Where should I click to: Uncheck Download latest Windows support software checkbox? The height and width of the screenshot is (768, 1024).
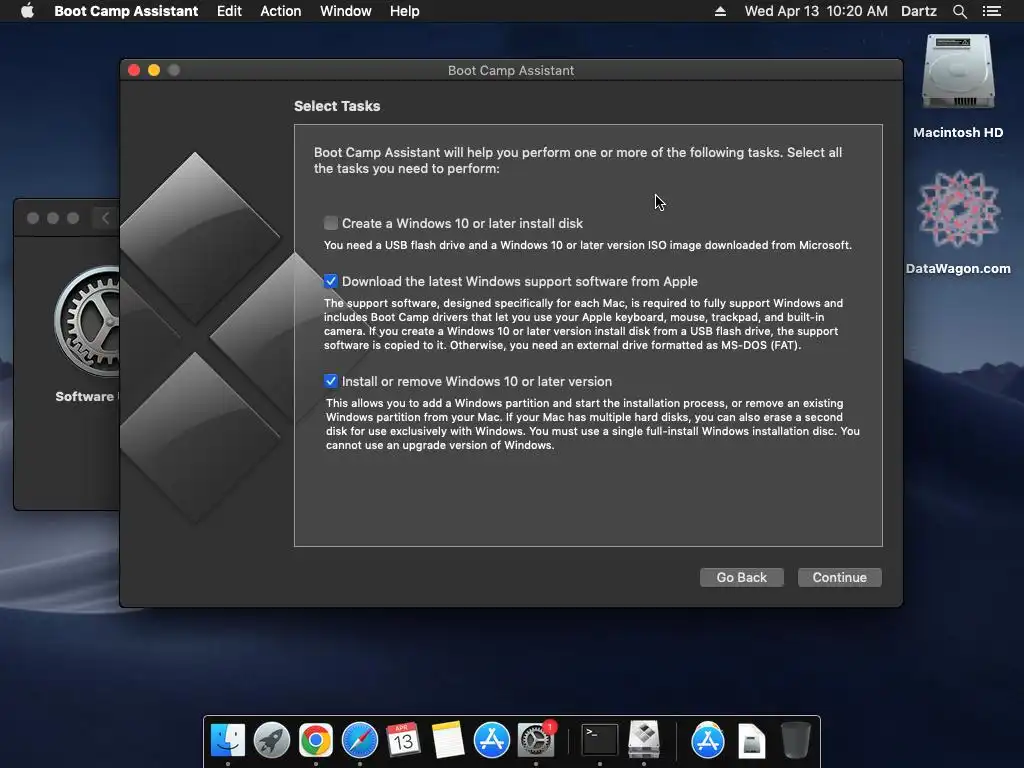330,281
